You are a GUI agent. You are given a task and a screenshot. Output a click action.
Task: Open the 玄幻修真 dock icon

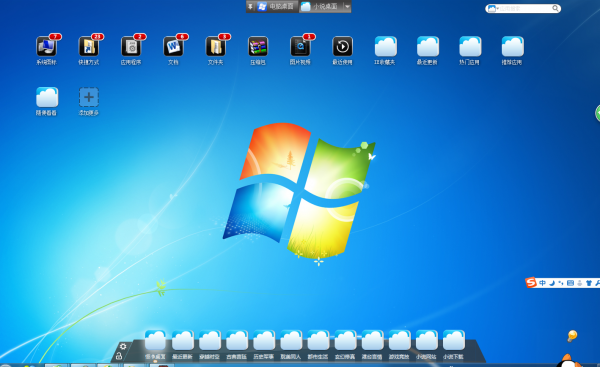coord(346,340)
